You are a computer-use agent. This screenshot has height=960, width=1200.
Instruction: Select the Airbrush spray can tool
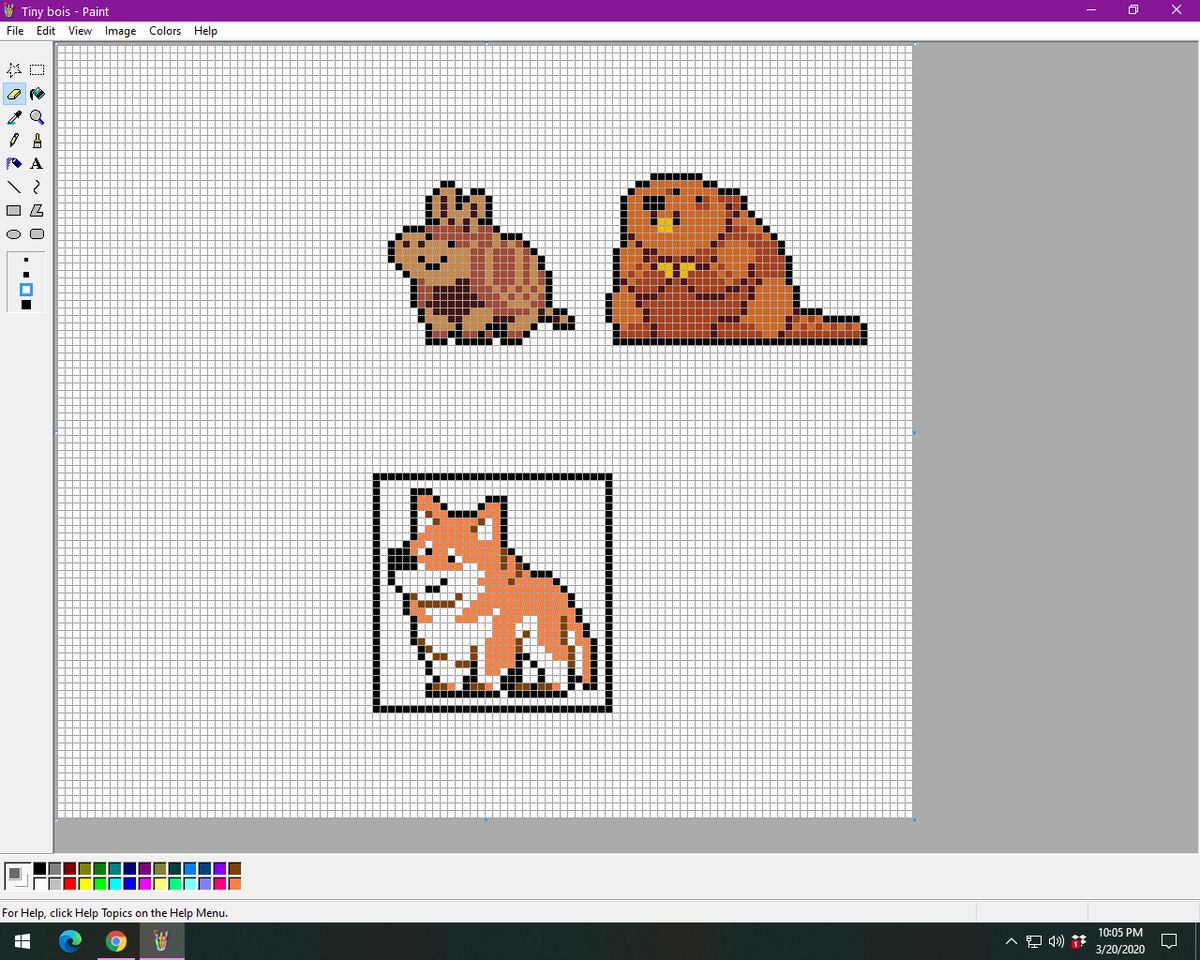pyautogui.click(x=14, y=163)
